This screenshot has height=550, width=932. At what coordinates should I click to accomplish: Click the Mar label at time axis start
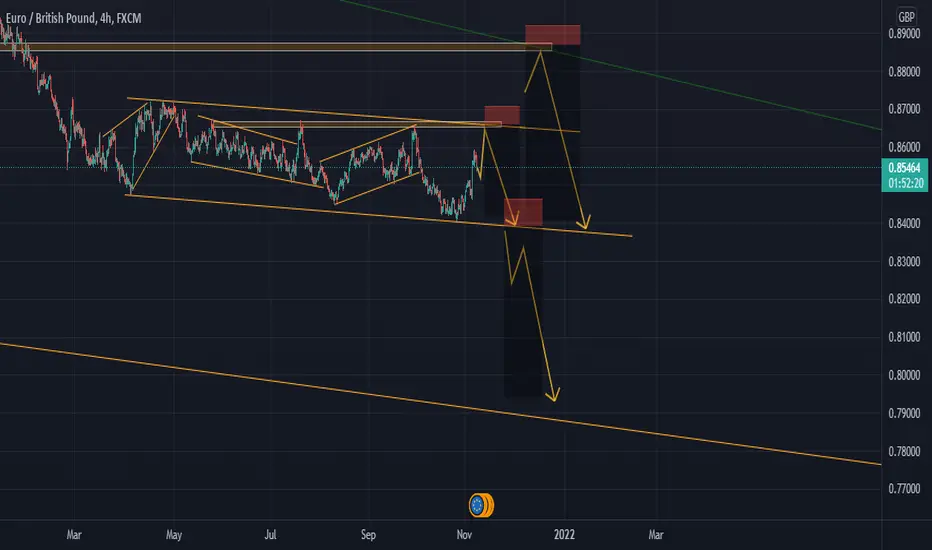point(74,535)
